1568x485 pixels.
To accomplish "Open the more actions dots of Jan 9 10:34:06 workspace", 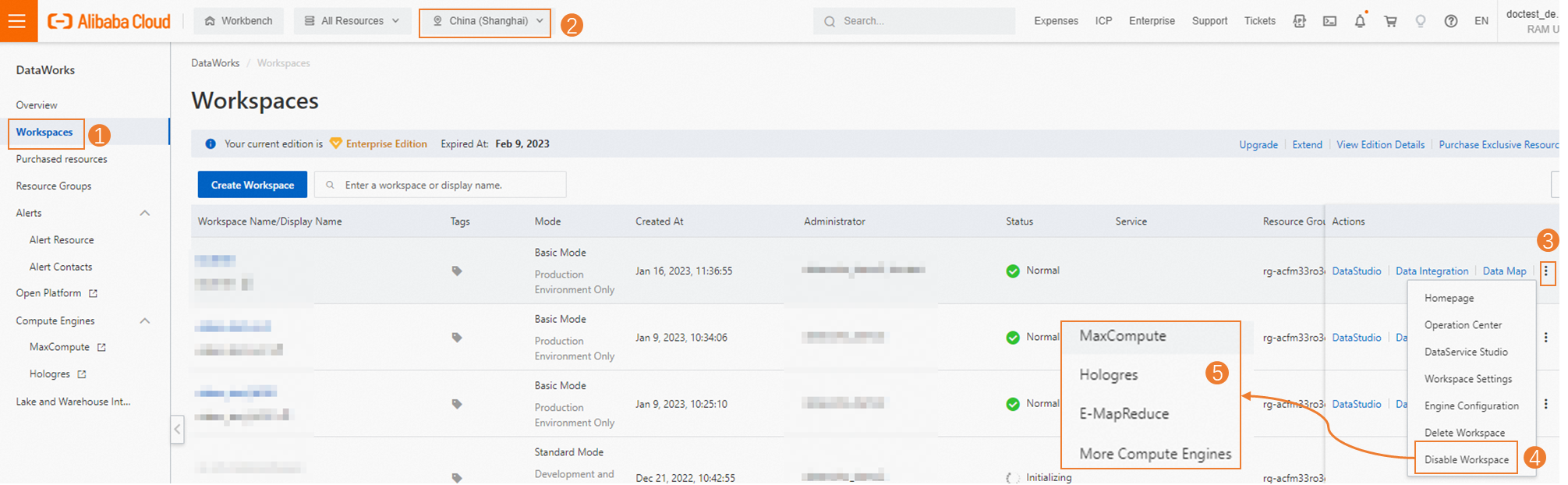I will (x=1545, y=338).
